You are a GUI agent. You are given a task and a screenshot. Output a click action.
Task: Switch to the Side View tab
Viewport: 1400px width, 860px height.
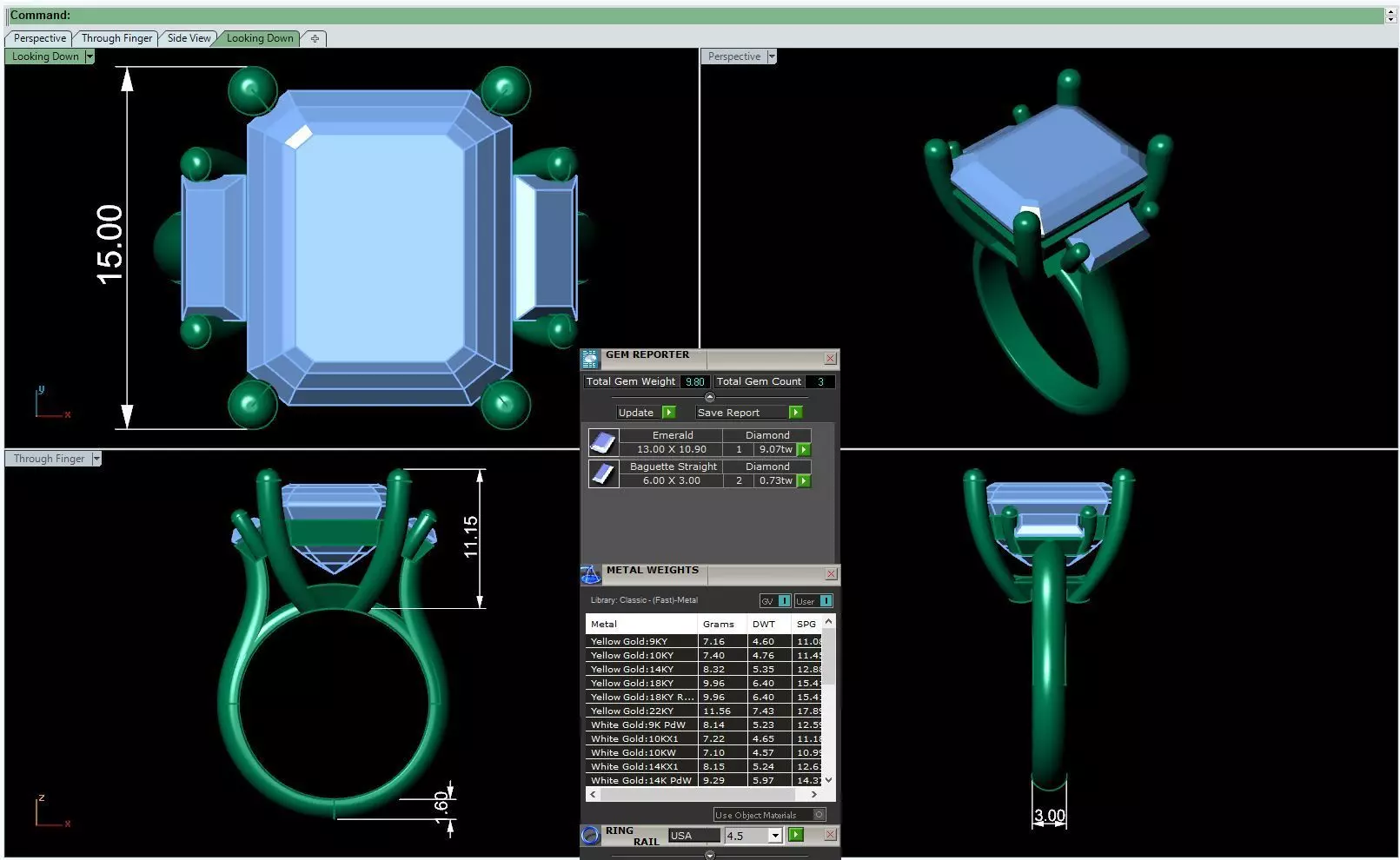click(189, 38)
